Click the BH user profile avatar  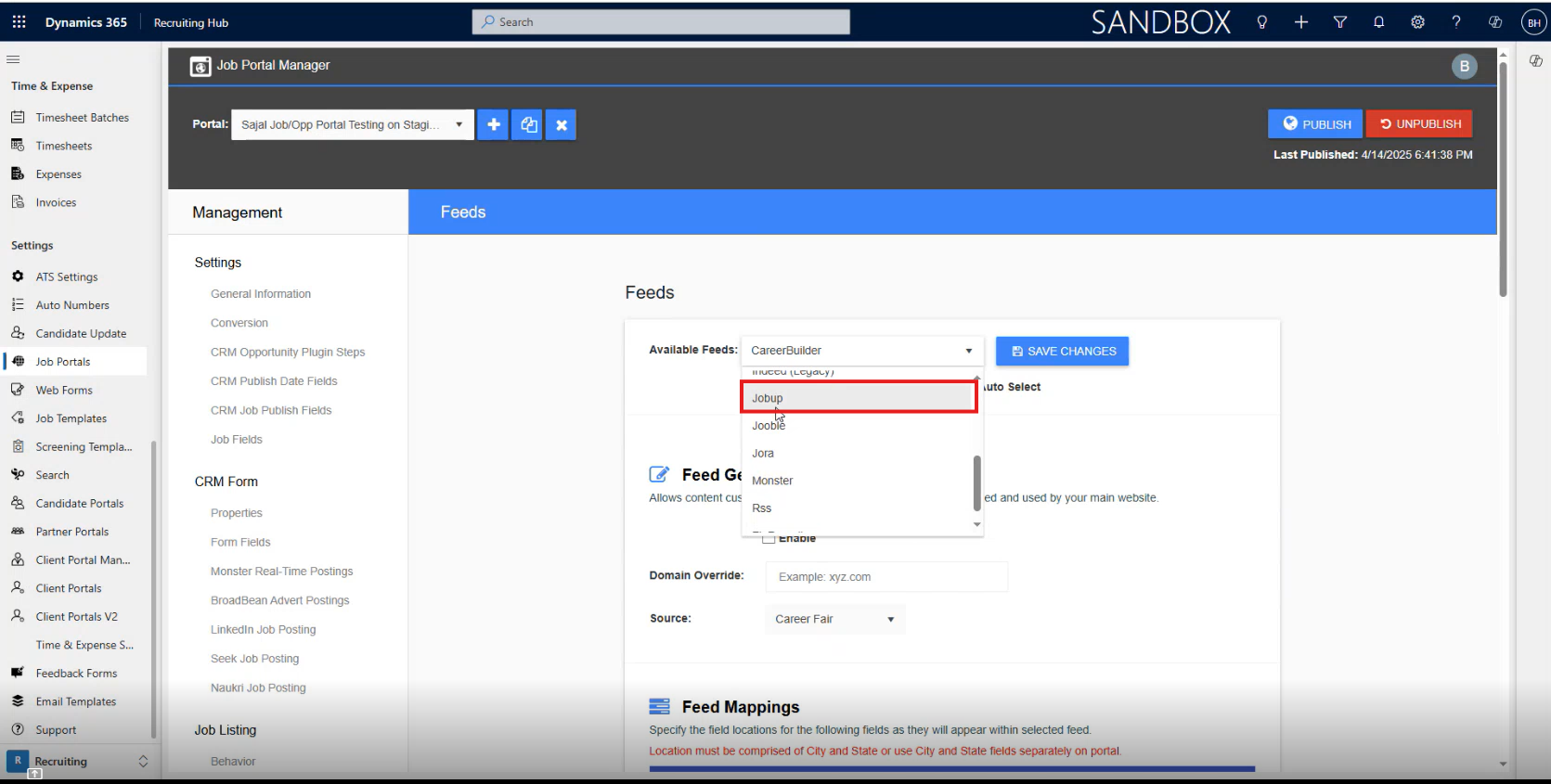1534,23
